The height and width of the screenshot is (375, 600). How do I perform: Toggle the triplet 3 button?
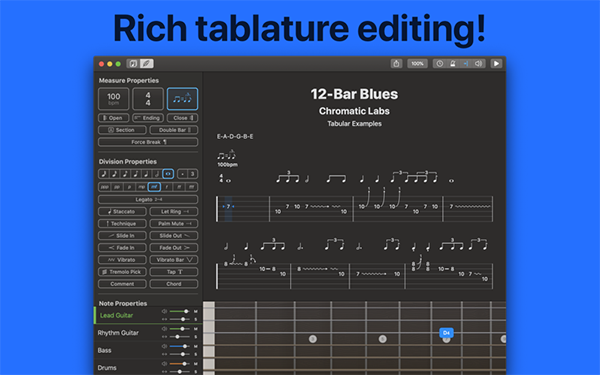192,174
